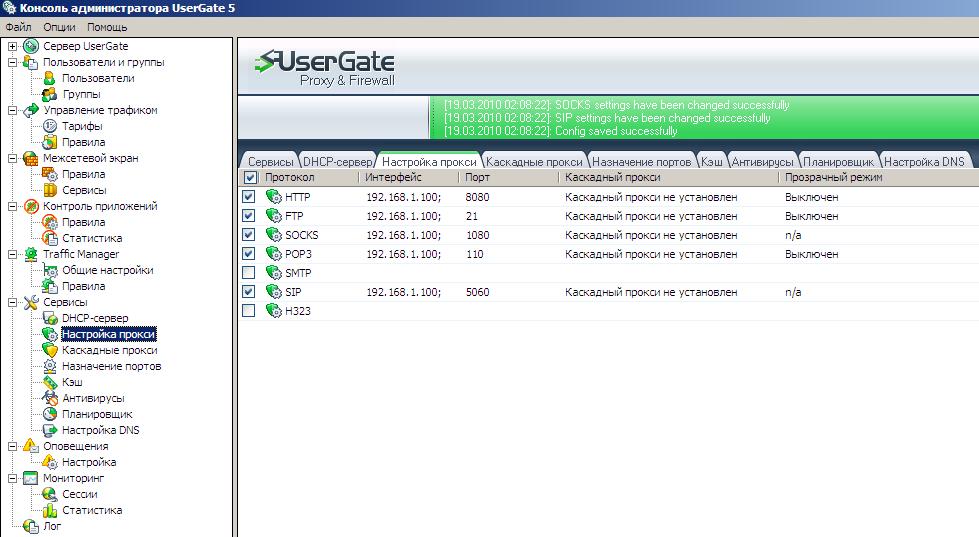
Task: Uncheck the FTP proxy checkbox
Action: [248, 216]
